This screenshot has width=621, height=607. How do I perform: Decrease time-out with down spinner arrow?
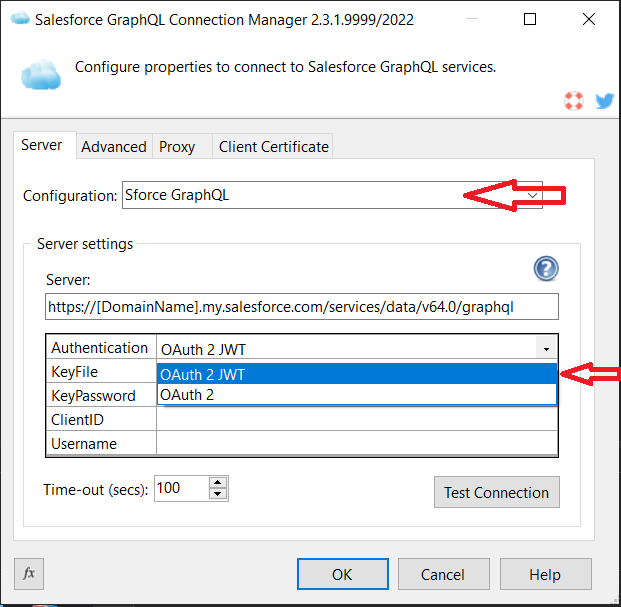tap(218, 494)
